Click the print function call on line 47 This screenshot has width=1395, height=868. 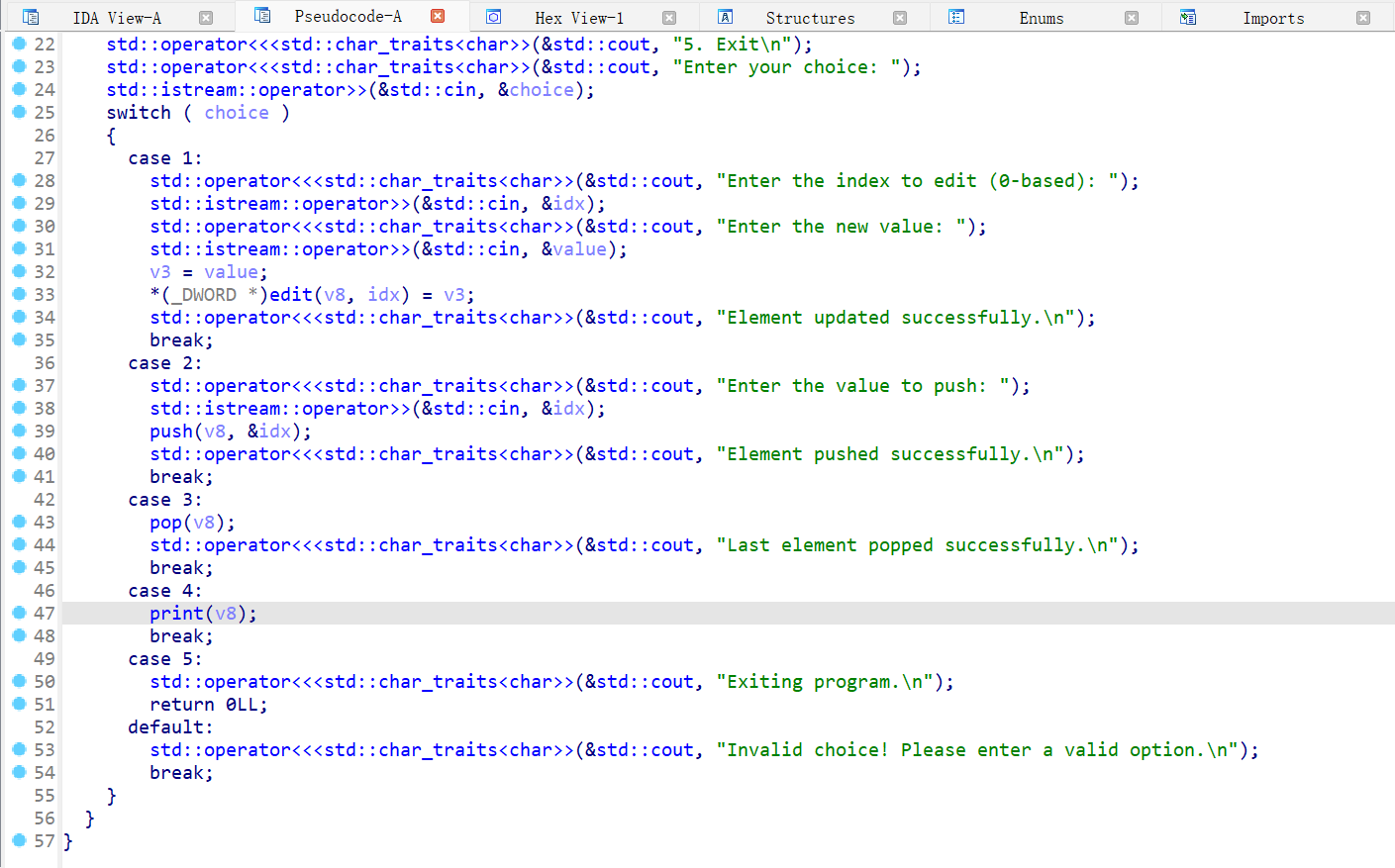(176, 614)
